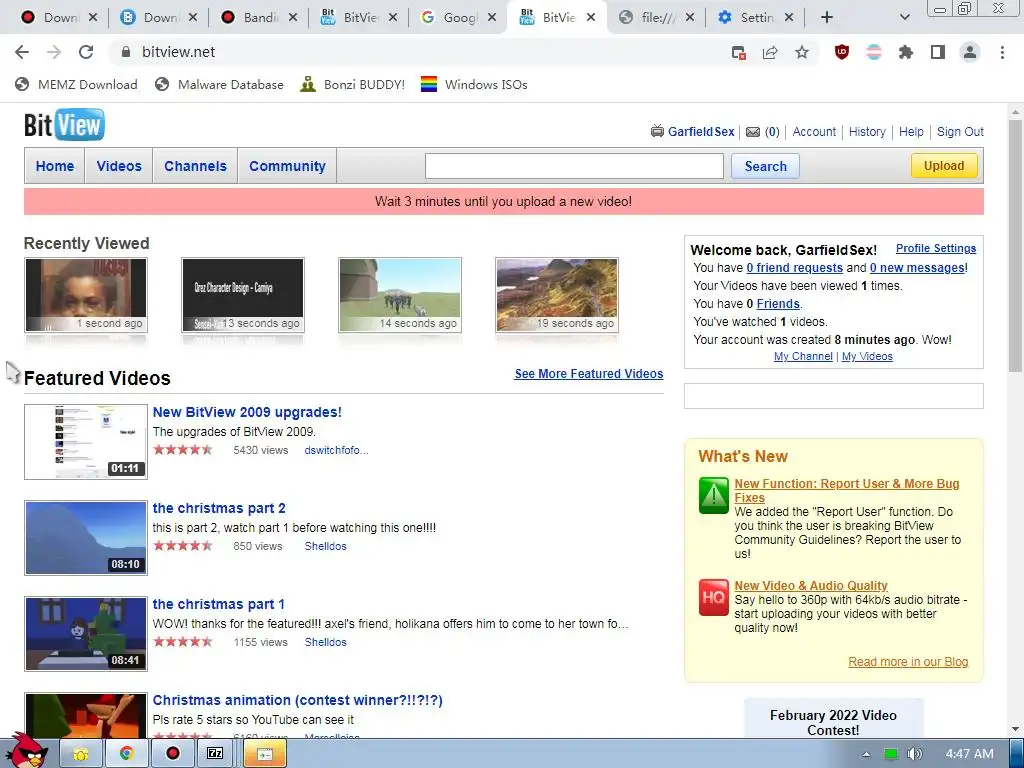This screenshot has width=1024, height=768.
Task: Open Bandicam recorder in the taskbar
Action: pyautogui.click(x=172, y=754)
